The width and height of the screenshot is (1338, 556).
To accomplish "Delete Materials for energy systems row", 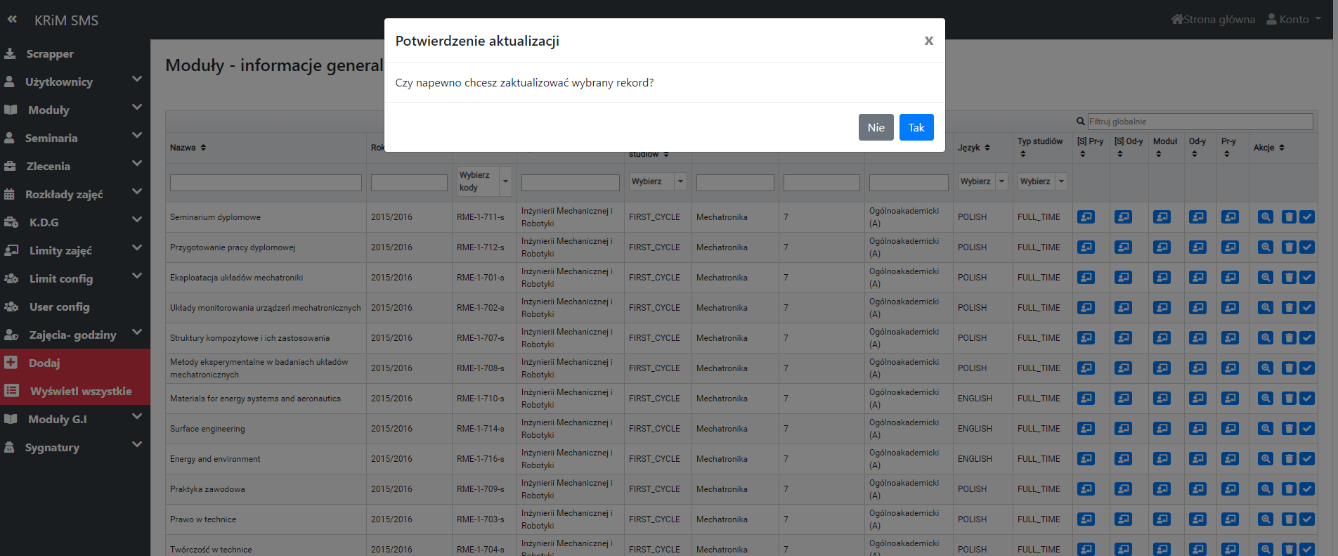I will point(1289,398).
